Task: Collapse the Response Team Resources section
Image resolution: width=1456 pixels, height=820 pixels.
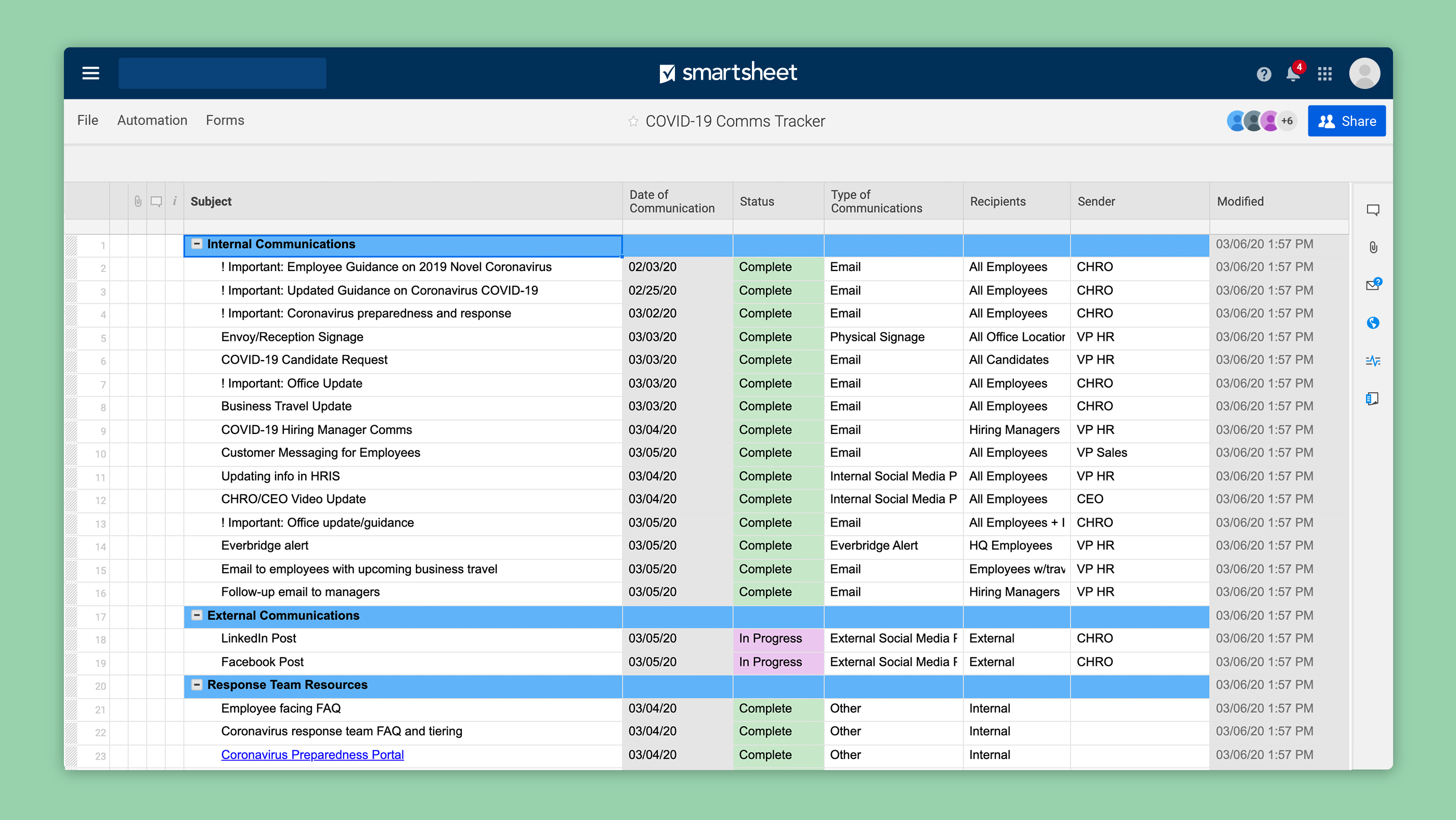Action: tap(197, 685)
